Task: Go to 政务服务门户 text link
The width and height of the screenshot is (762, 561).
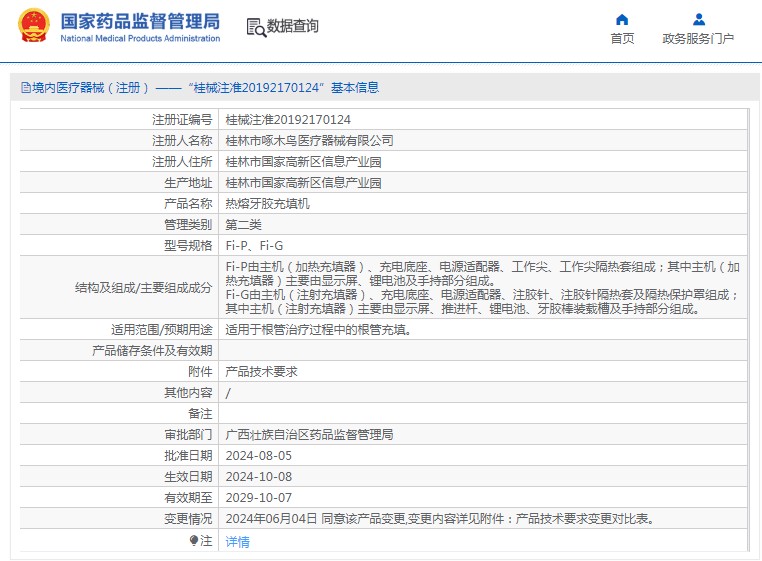Action: point(698,39)
